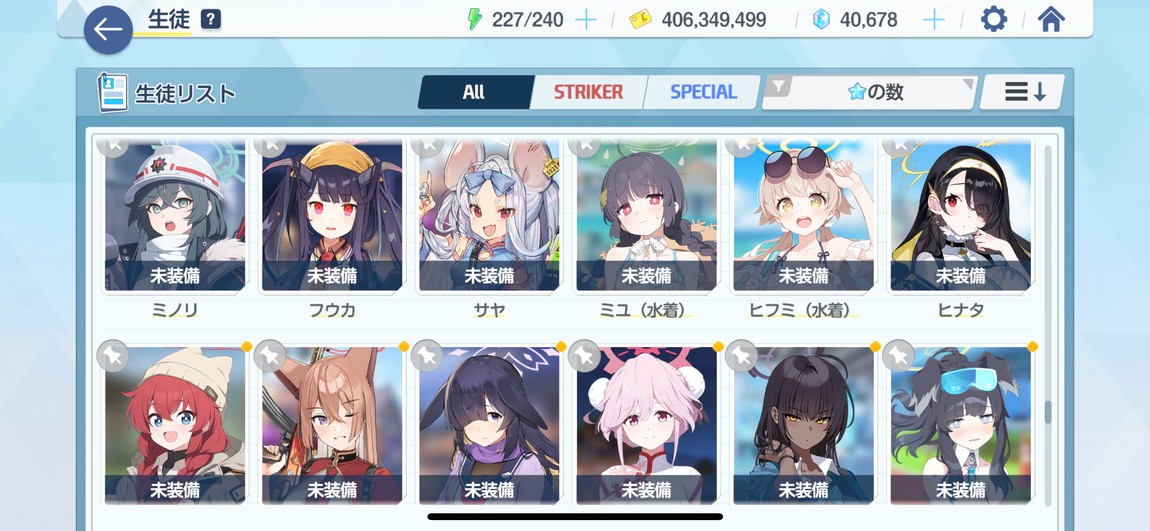Screen dimensions: 1150x531
Task: Switch to the STRIKER tab
Action: pyautogui.click(x=588, y=92)
